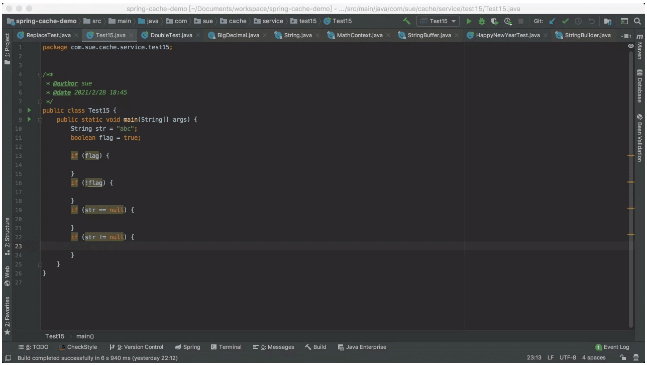The image size is (647, 365).
Task: Open the Database tool window
Action: [639, 86]
